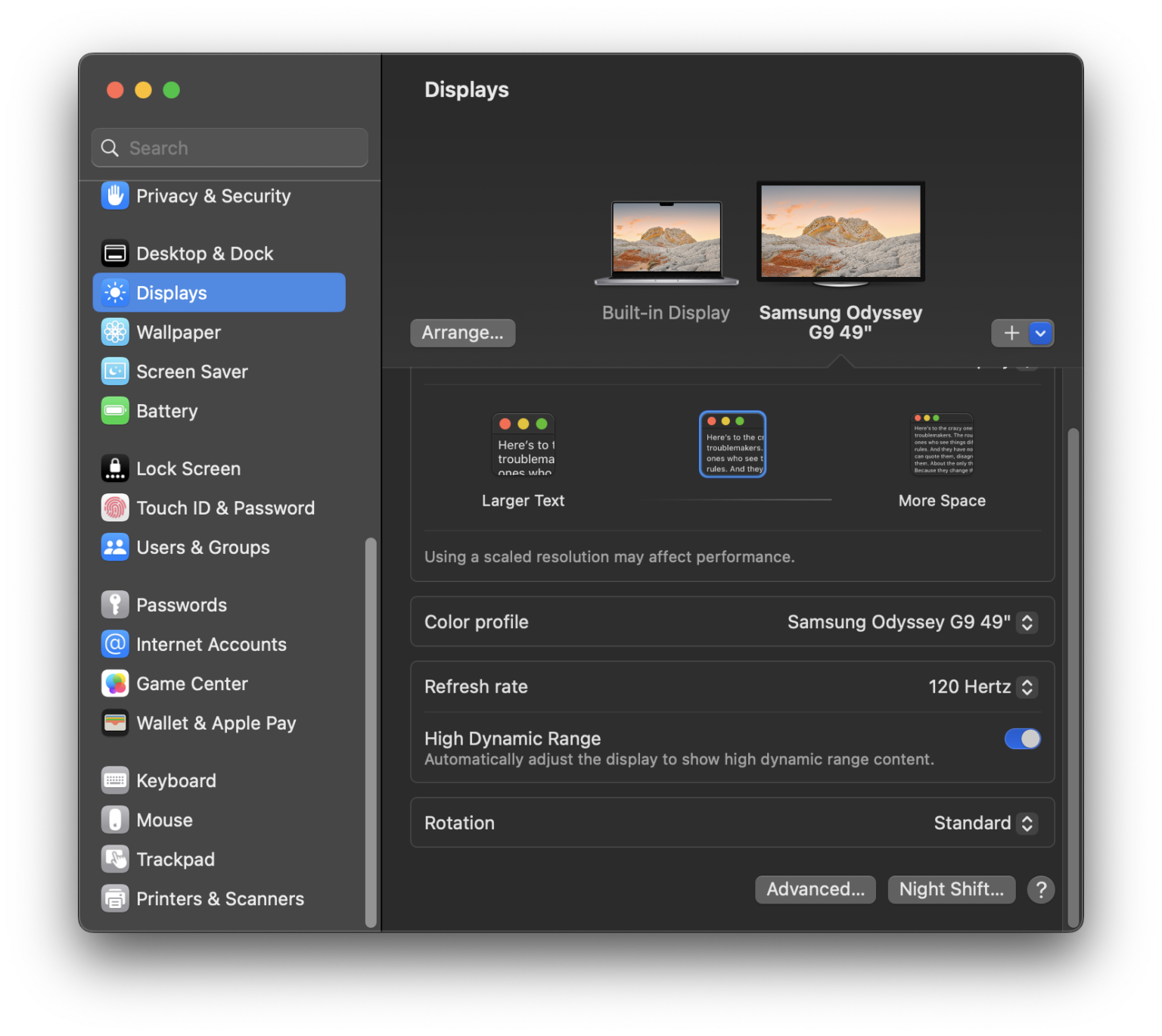Open the Passwords key icon
The height and width of the screenshot is (1036, 1162).
pos(115,605)
